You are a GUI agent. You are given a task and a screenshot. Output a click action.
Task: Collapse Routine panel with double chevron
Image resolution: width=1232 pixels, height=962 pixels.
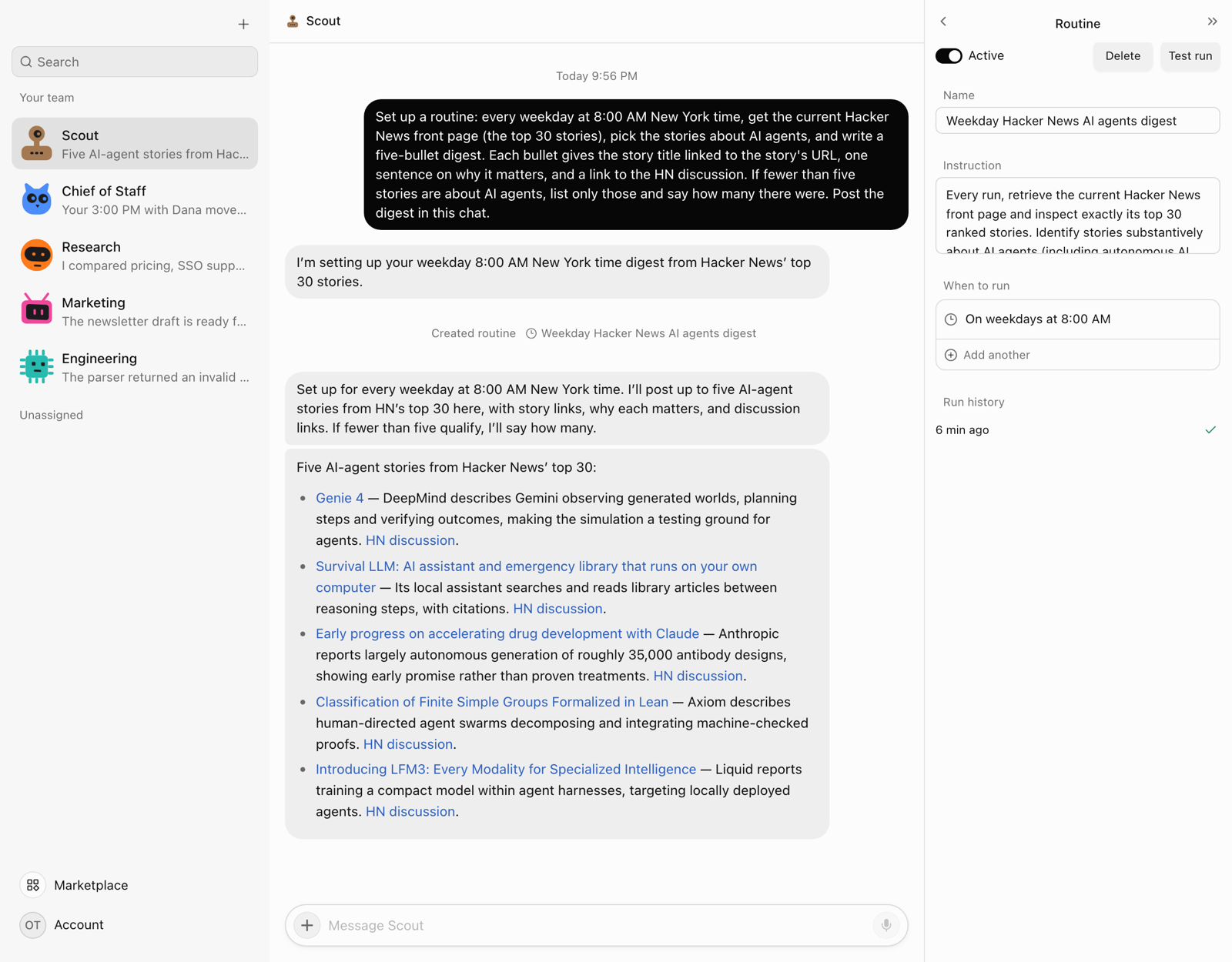coord(1212,22)
